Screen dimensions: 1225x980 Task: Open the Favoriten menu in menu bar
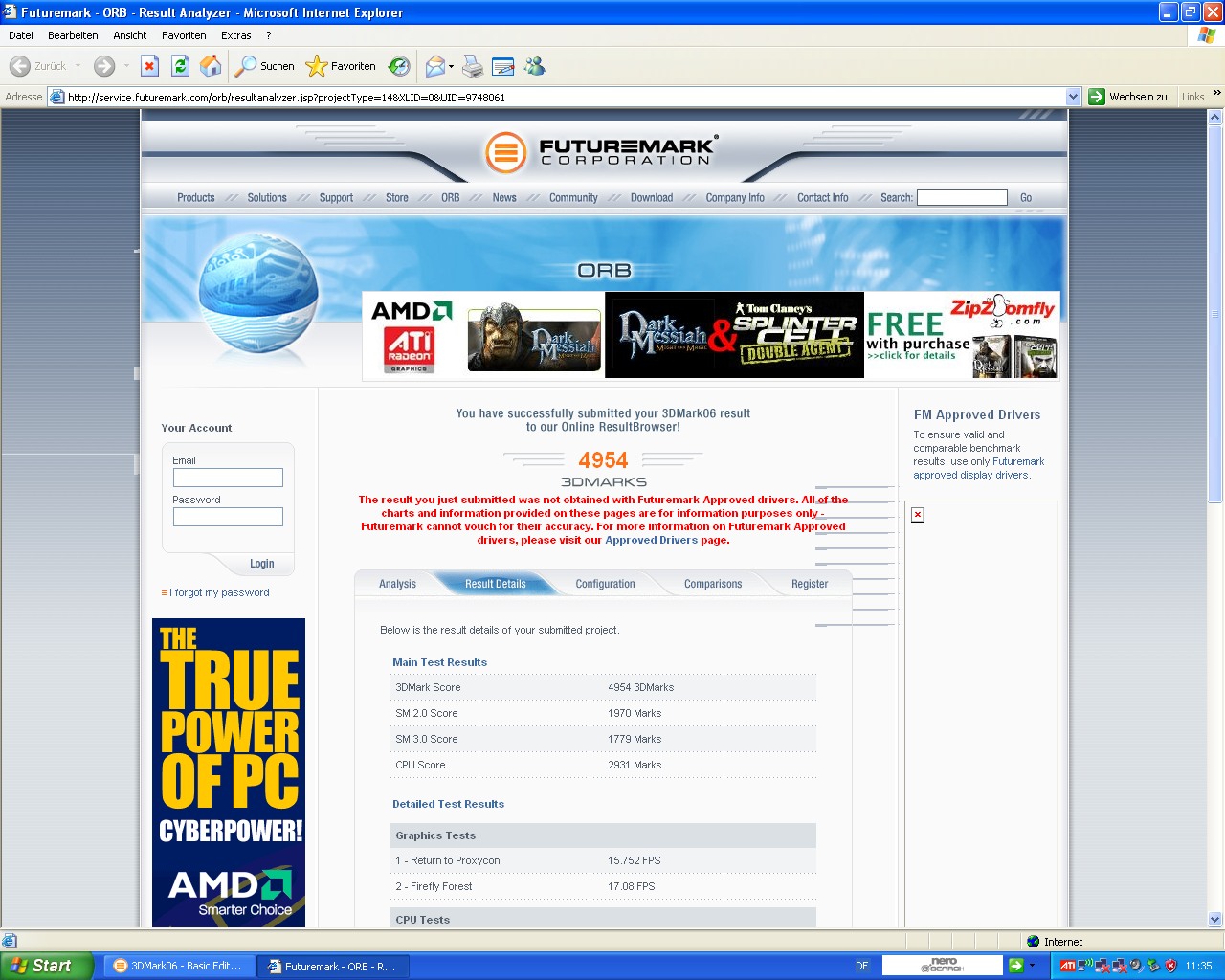click(184, 35)
